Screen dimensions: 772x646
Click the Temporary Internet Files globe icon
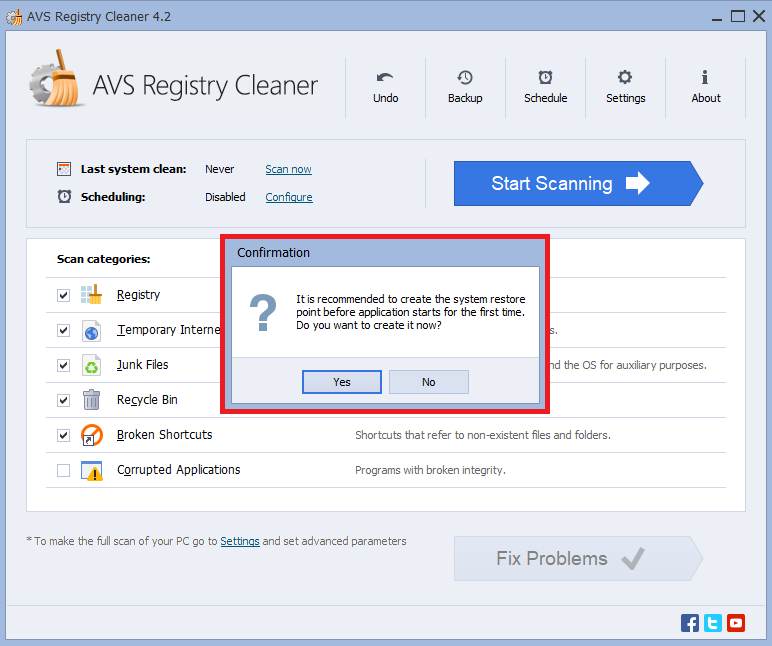92,330
